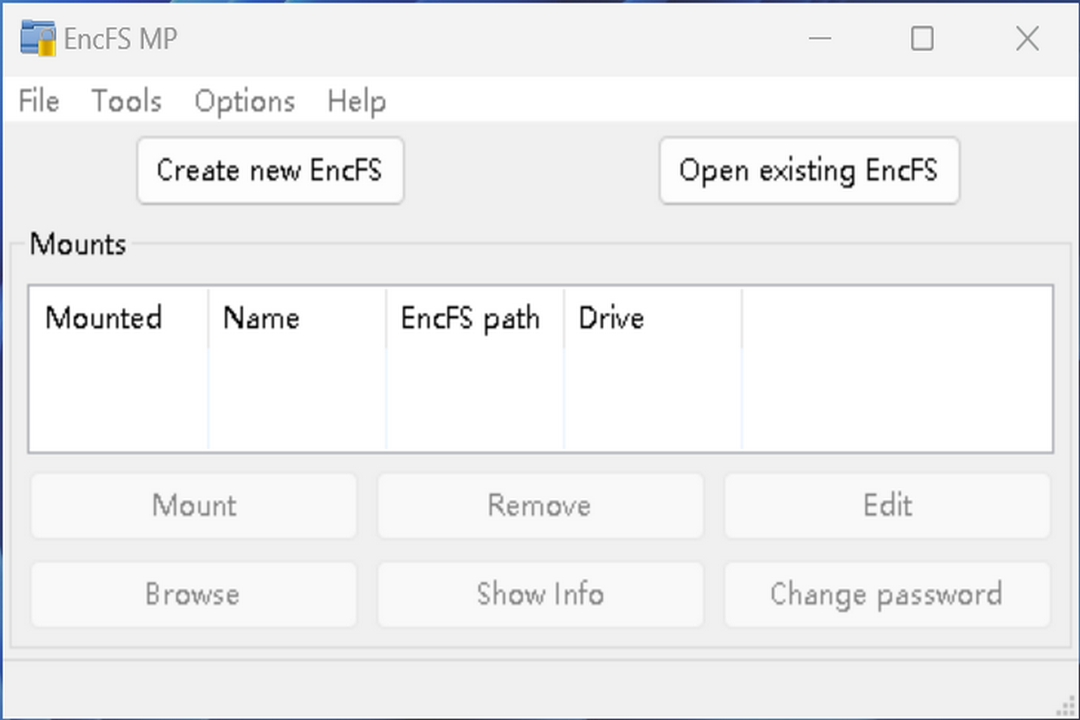Click the Mounted column header
Image resolution: width=1080 pixels, height=720 pixels.
coord(103,318)
